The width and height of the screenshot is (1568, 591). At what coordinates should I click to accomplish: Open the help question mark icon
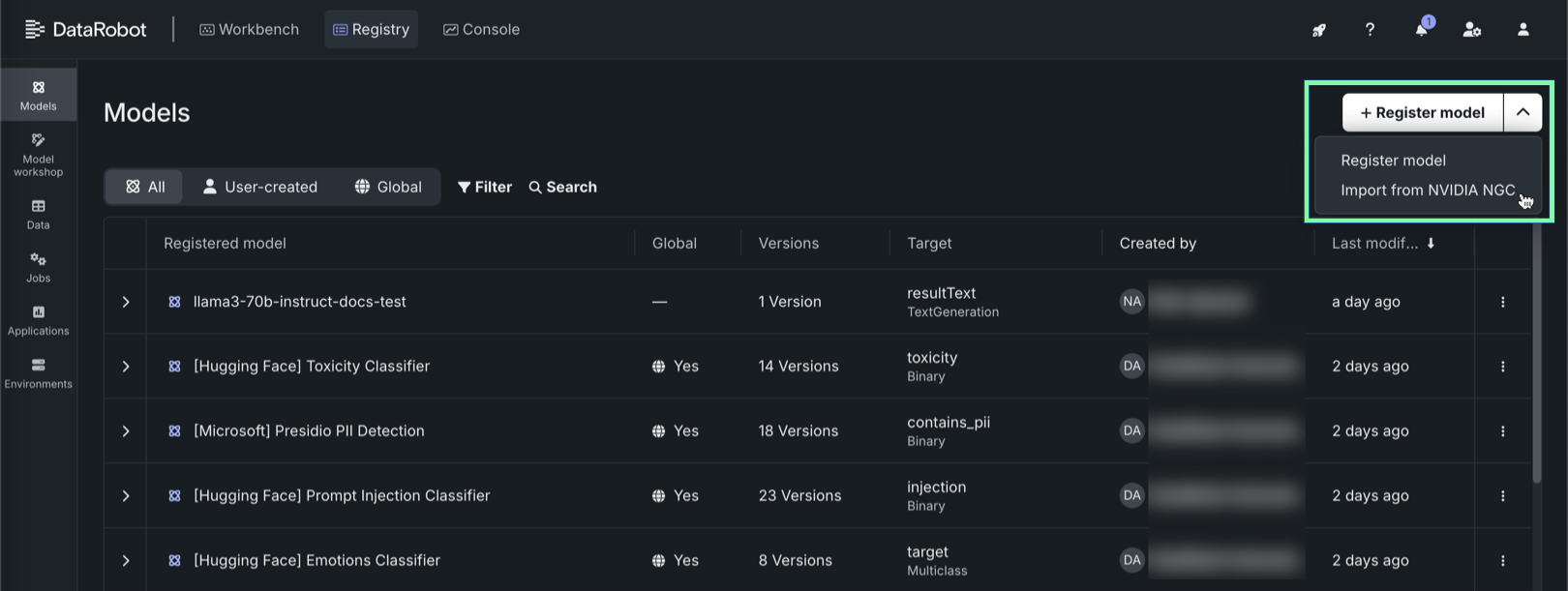click(1370, 29)
